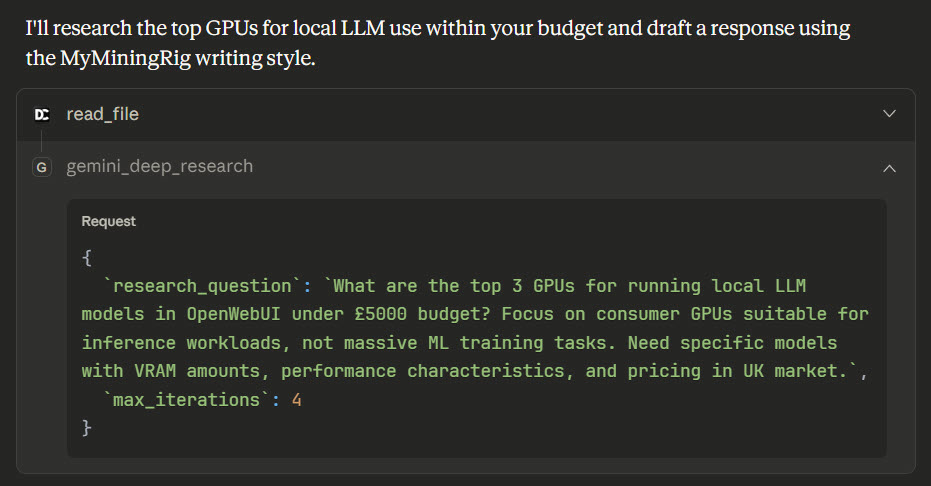
Task: Click the Request heading
Action: coord(108,221)
